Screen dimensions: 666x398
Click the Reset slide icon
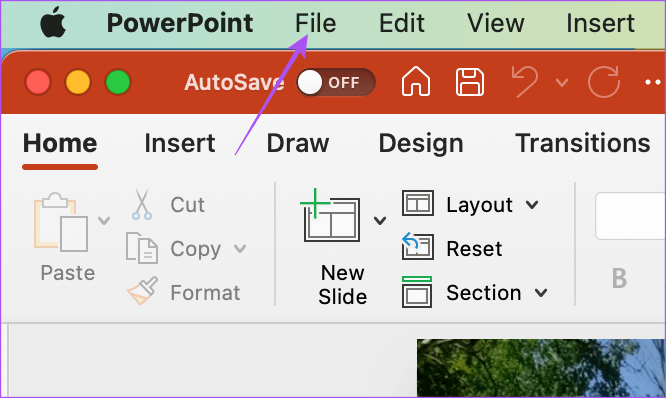coord(418,246)
